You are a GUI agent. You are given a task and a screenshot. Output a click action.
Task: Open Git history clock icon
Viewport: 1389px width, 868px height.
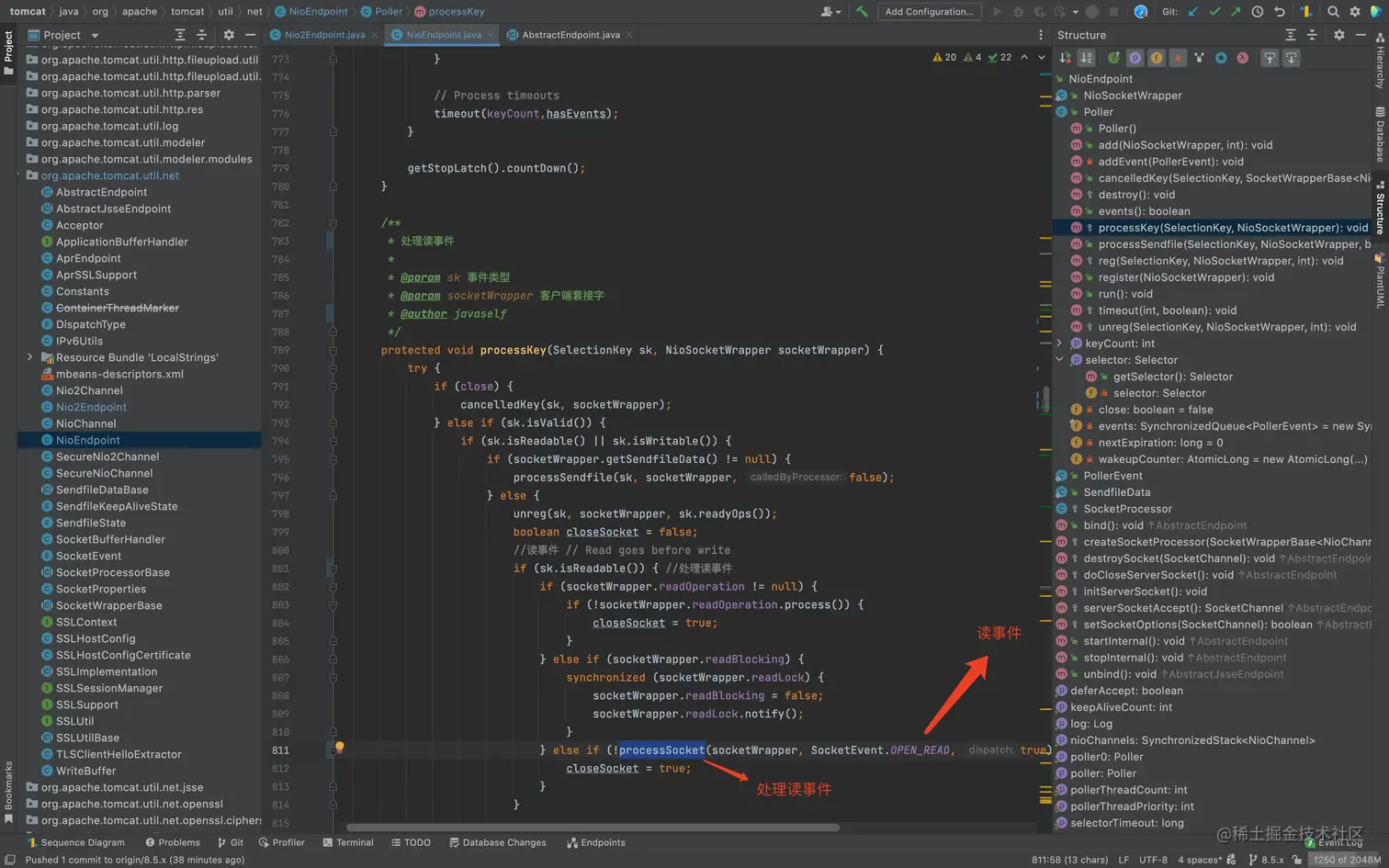[1257, 12]
